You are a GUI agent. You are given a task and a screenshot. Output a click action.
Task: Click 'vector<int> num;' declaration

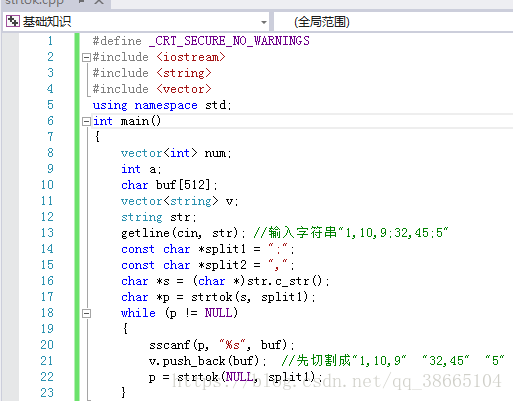[x=176, y=153]
